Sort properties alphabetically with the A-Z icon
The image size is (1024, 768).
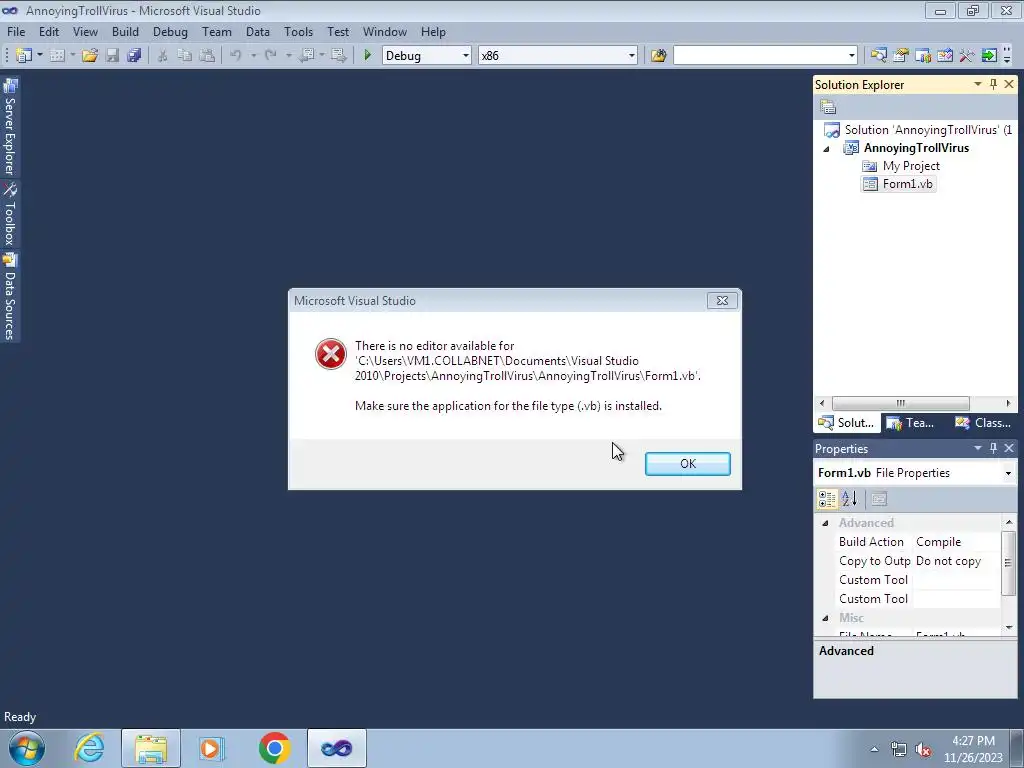click(x=850, y=499)
